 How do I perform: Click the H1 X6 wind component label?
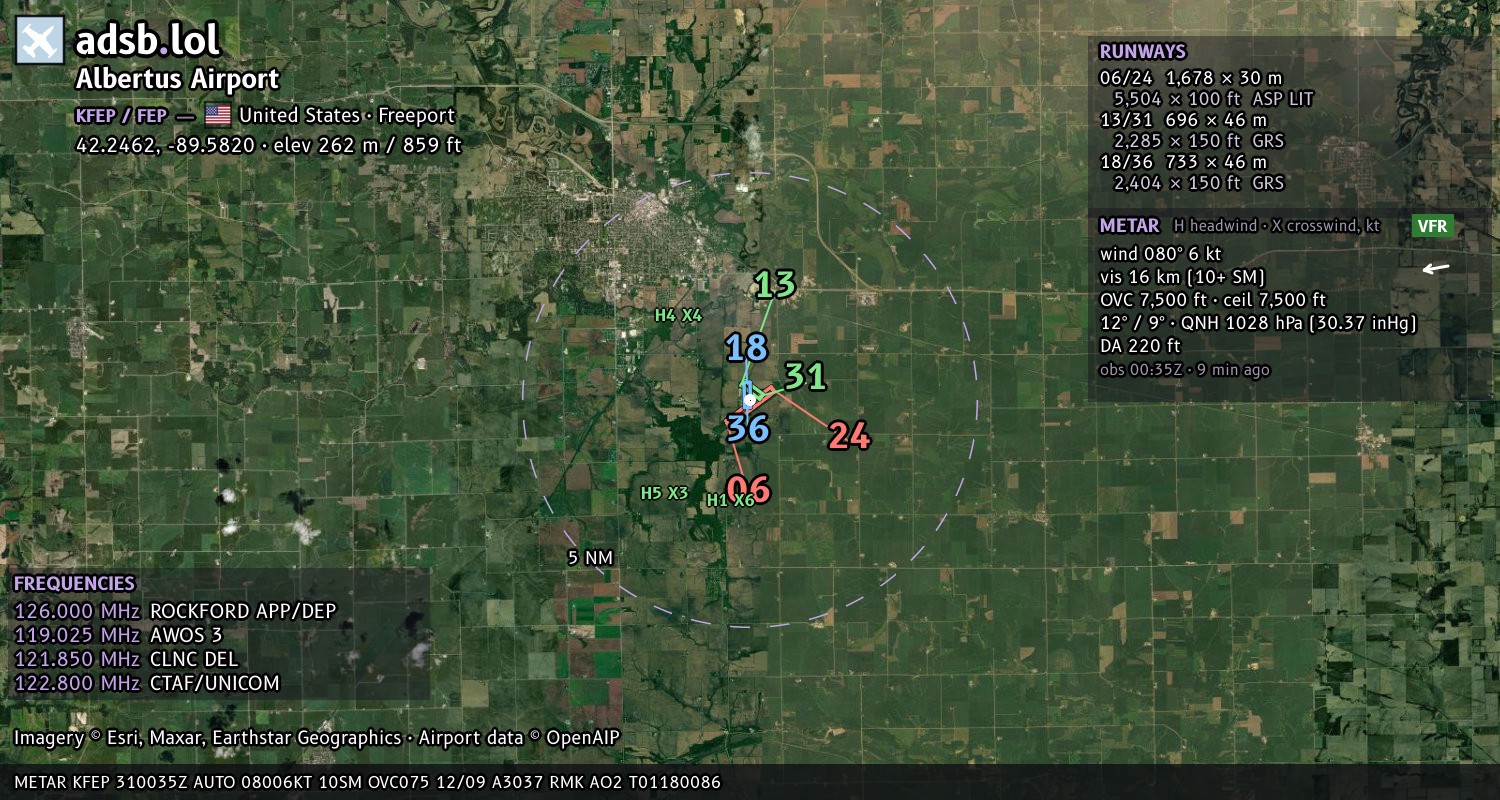coord(730,500)
